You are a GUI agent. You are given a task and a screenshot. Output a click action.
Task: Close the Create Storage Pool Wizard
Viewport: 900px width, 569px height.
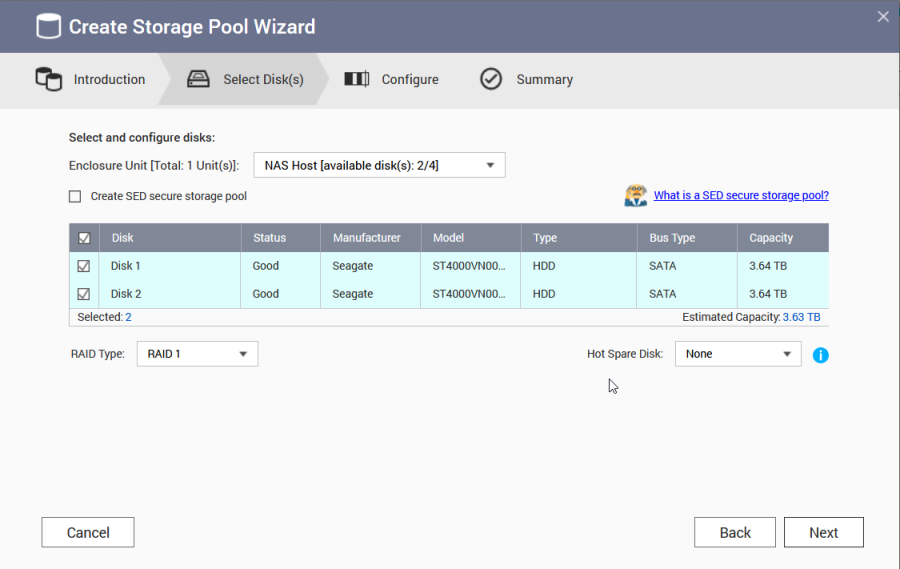pos(882,16)
